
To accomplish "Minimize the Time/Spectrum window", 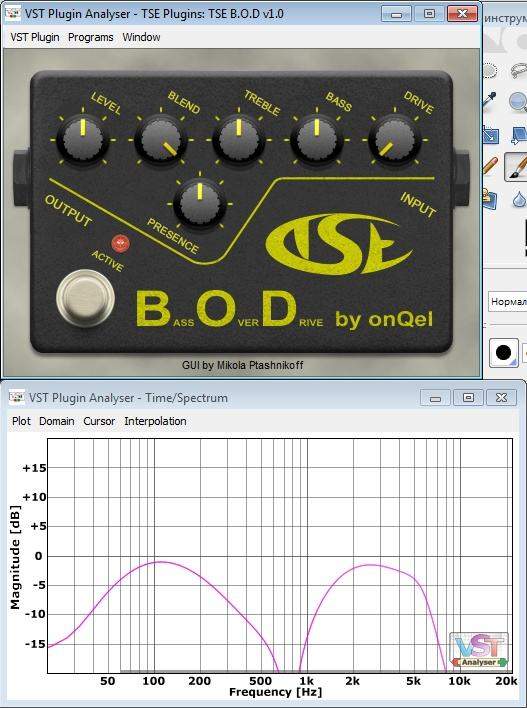I will coord(435,398).
